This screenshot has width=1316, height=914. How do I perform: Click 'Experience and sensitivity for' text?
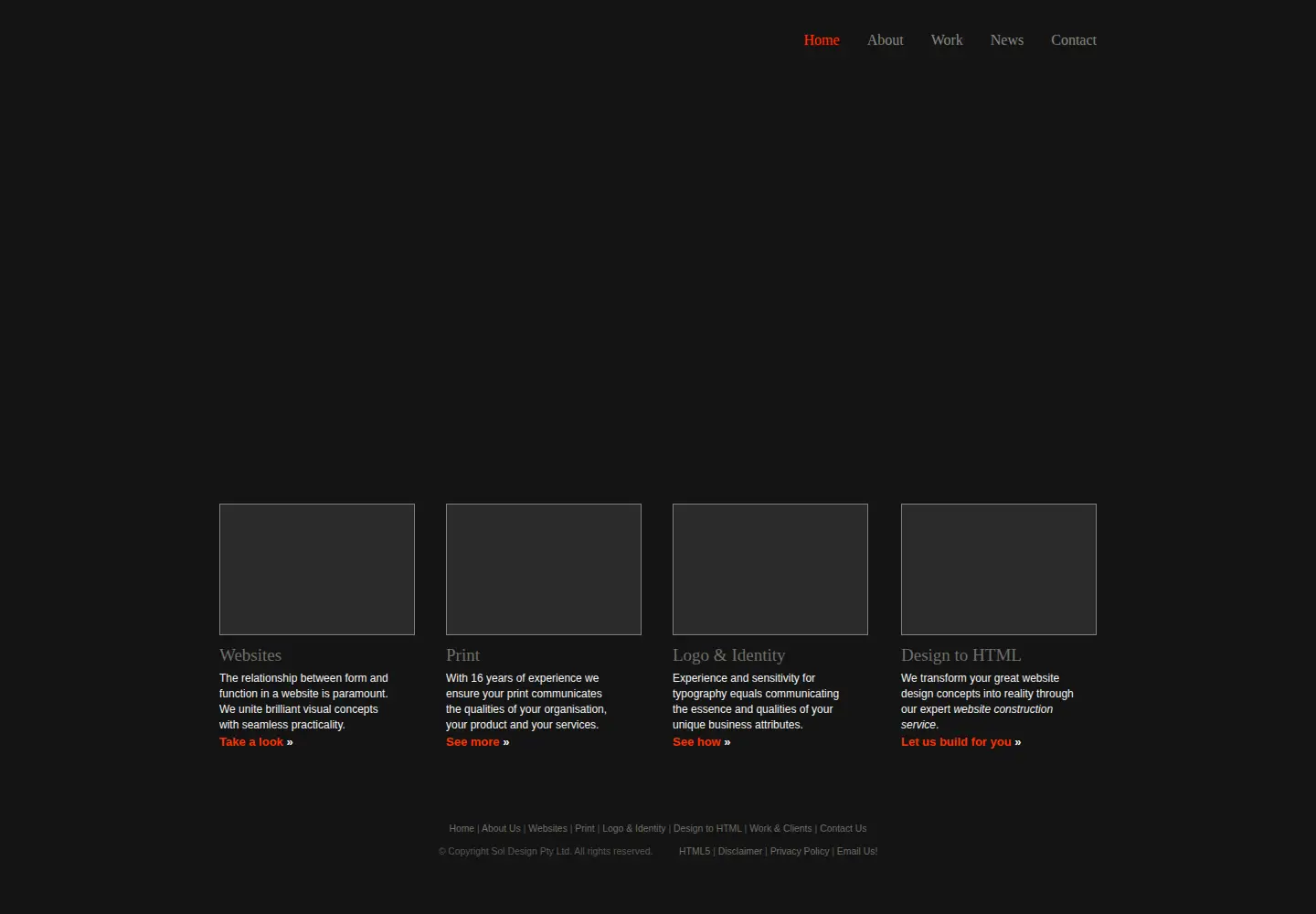point(744,678)
